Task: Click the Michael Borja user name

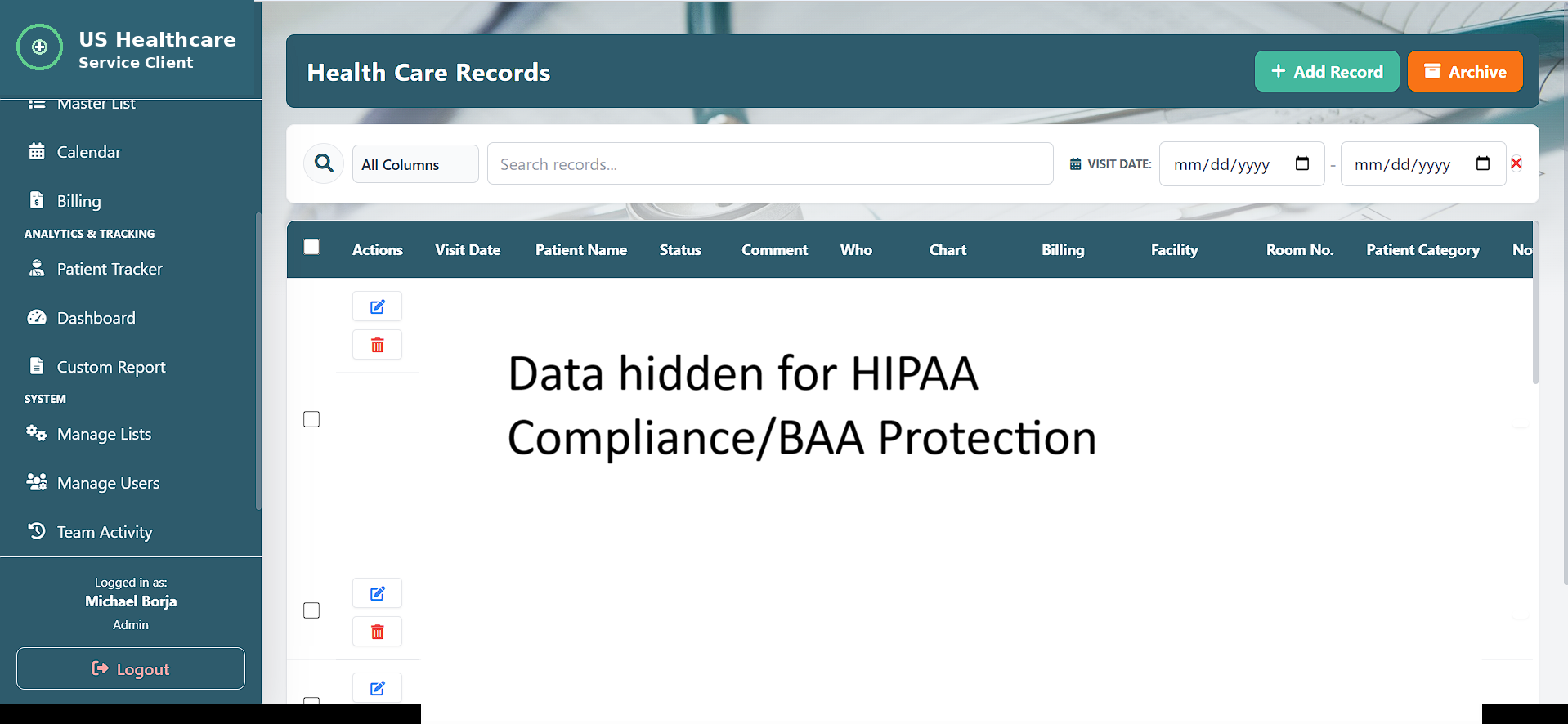Action: [131, 601]
